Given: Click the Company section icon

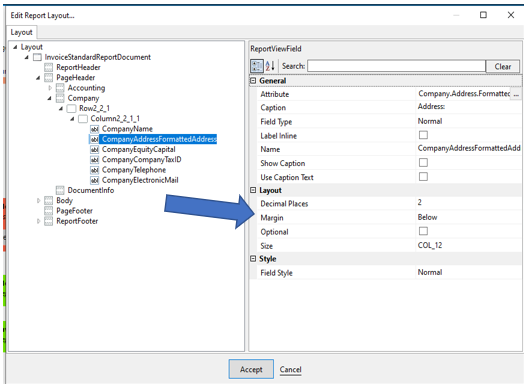Looking at the screenshot, I should pos(60,98).
